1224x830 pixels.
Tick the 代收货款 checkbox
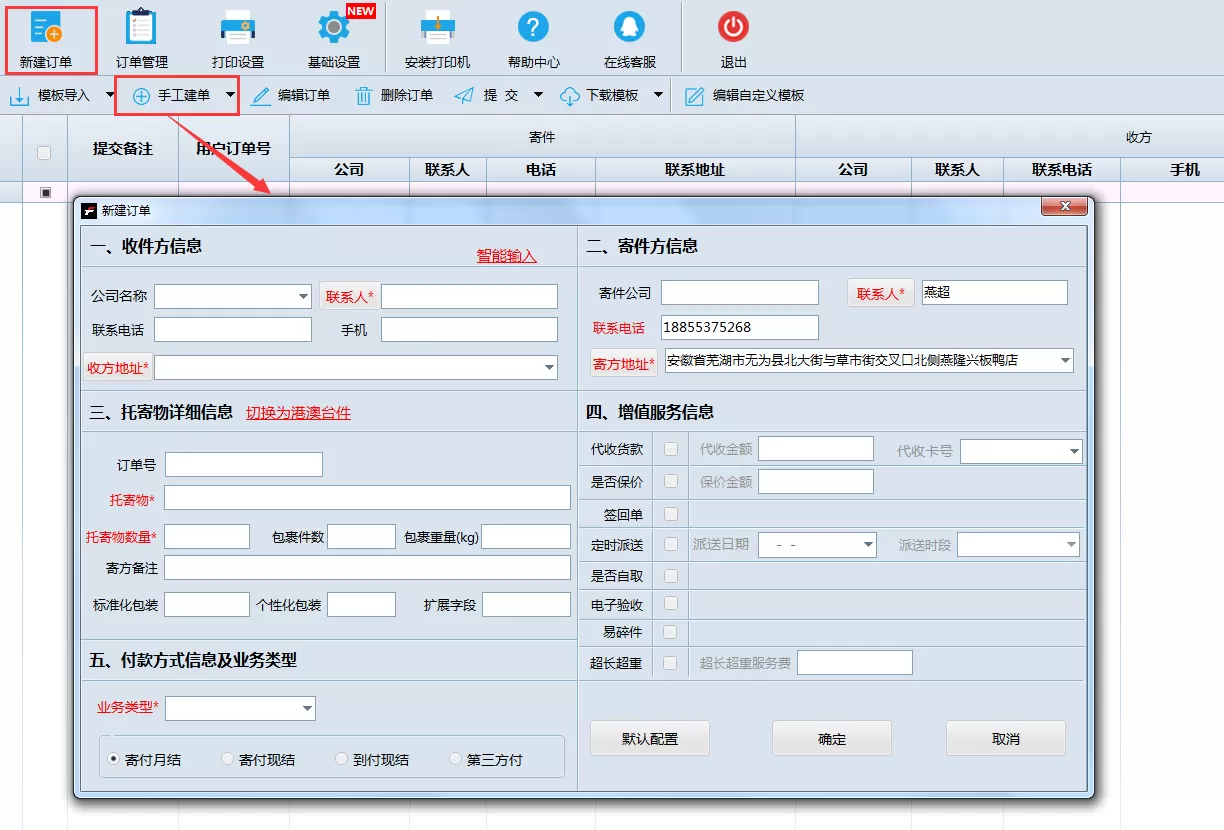[671, 449]
